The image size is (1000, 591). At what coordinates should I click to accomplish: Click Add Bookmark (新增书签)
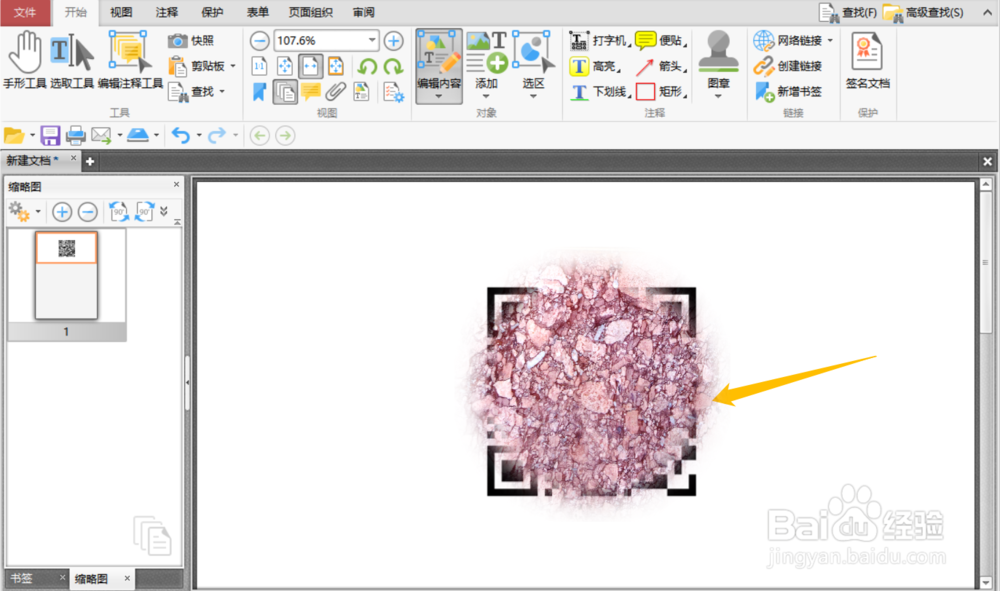[787, 92]
